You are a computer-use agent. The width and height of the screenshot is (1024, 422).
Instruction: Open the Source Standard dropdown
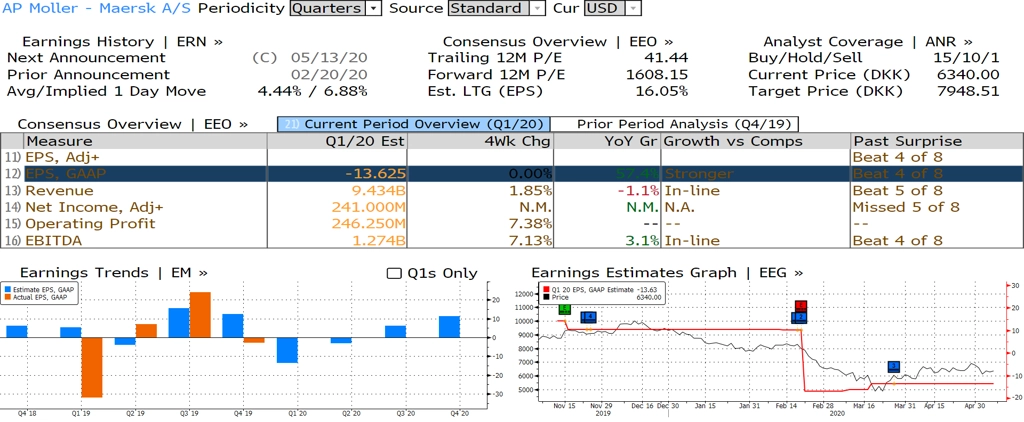[x=496, y=8]
